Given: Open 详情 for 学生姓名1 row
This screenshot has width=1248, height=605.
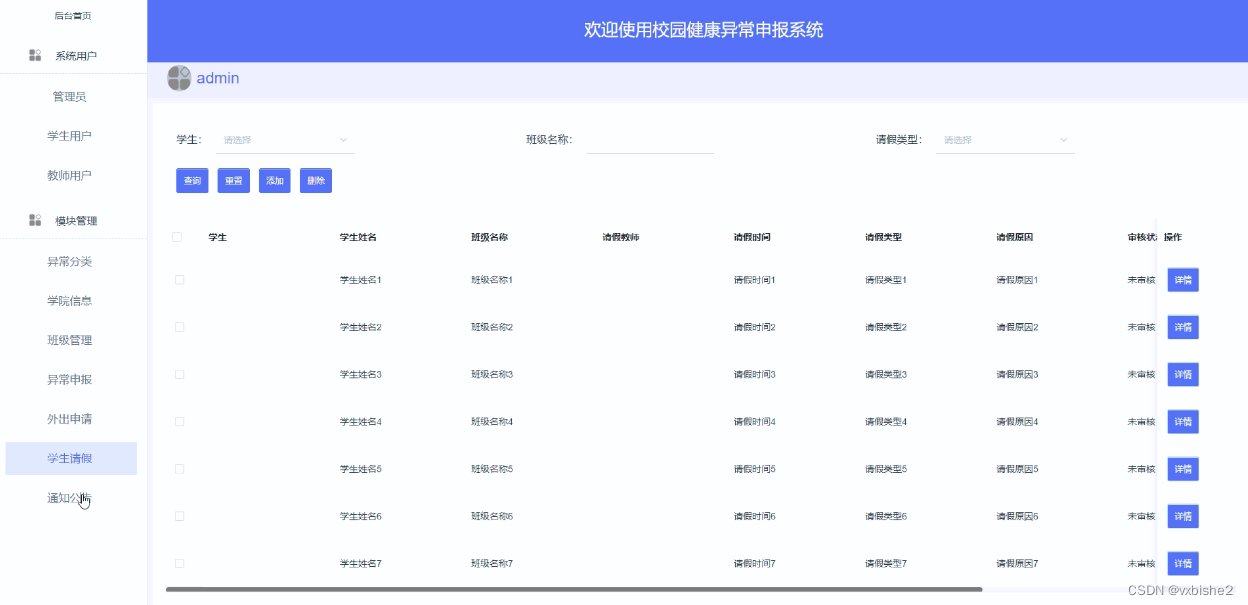Looking at the screenshot, I should coord(1183,280).
